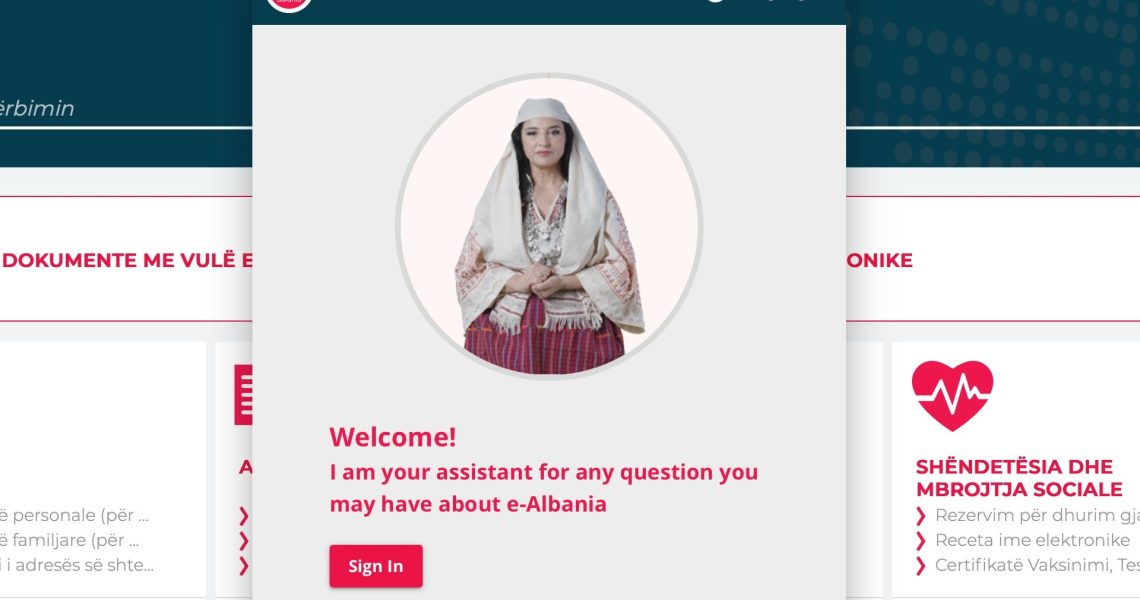Screen dimensions: 1140x600
Task: Switch to Dokumente me Vulë tab
Action: click(x=127, y=260)
